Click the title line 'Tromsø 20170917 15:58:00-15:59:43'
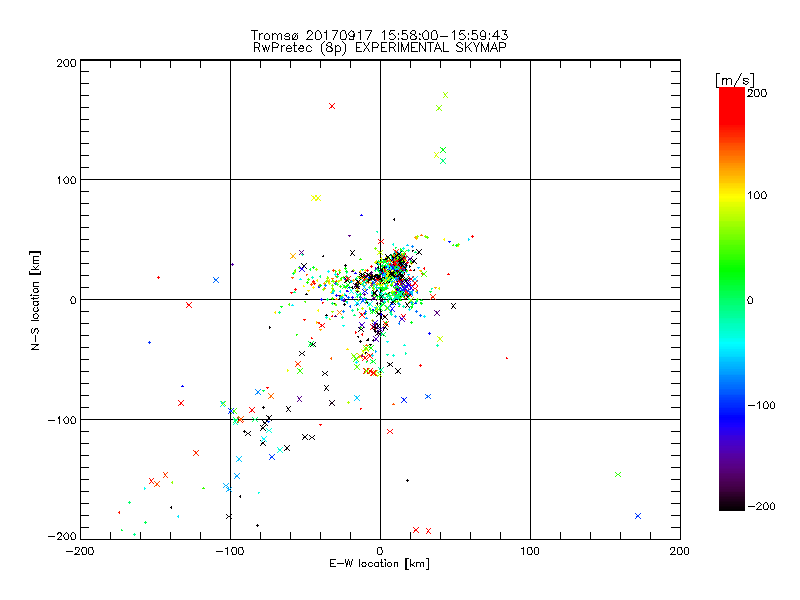Screen dimensions: 800x600 [x=379, y=35]
